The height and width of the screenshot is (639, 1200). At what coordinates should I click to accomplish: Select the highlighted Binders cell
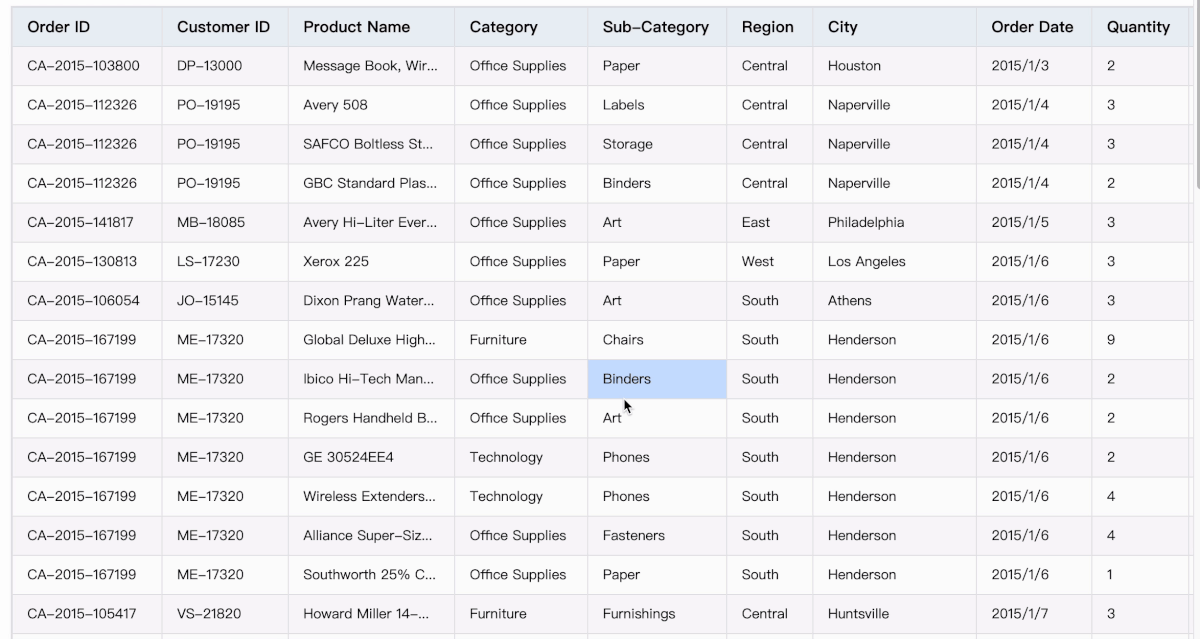656,379
